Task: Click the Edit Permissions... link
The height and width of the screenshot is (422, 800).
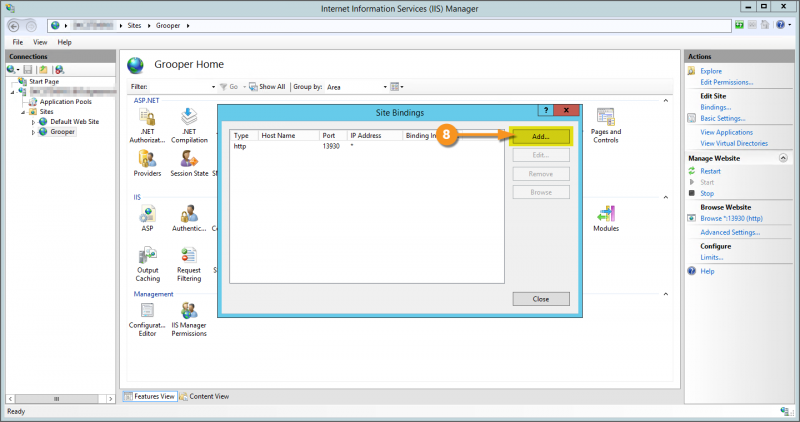Action: [x=727, y=82]
